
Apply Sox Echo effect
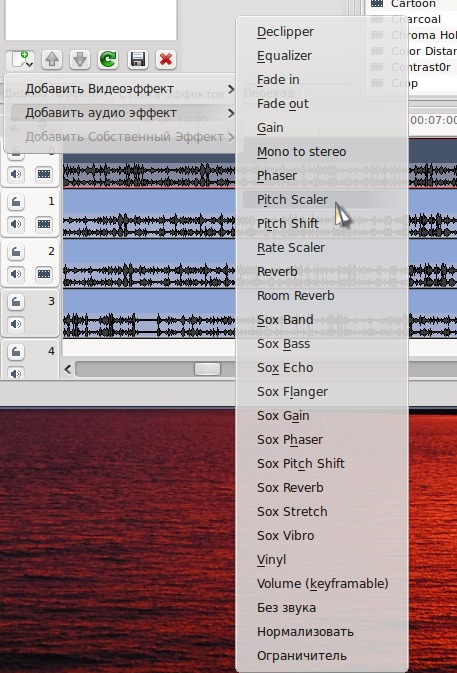[x=322, y=368]
